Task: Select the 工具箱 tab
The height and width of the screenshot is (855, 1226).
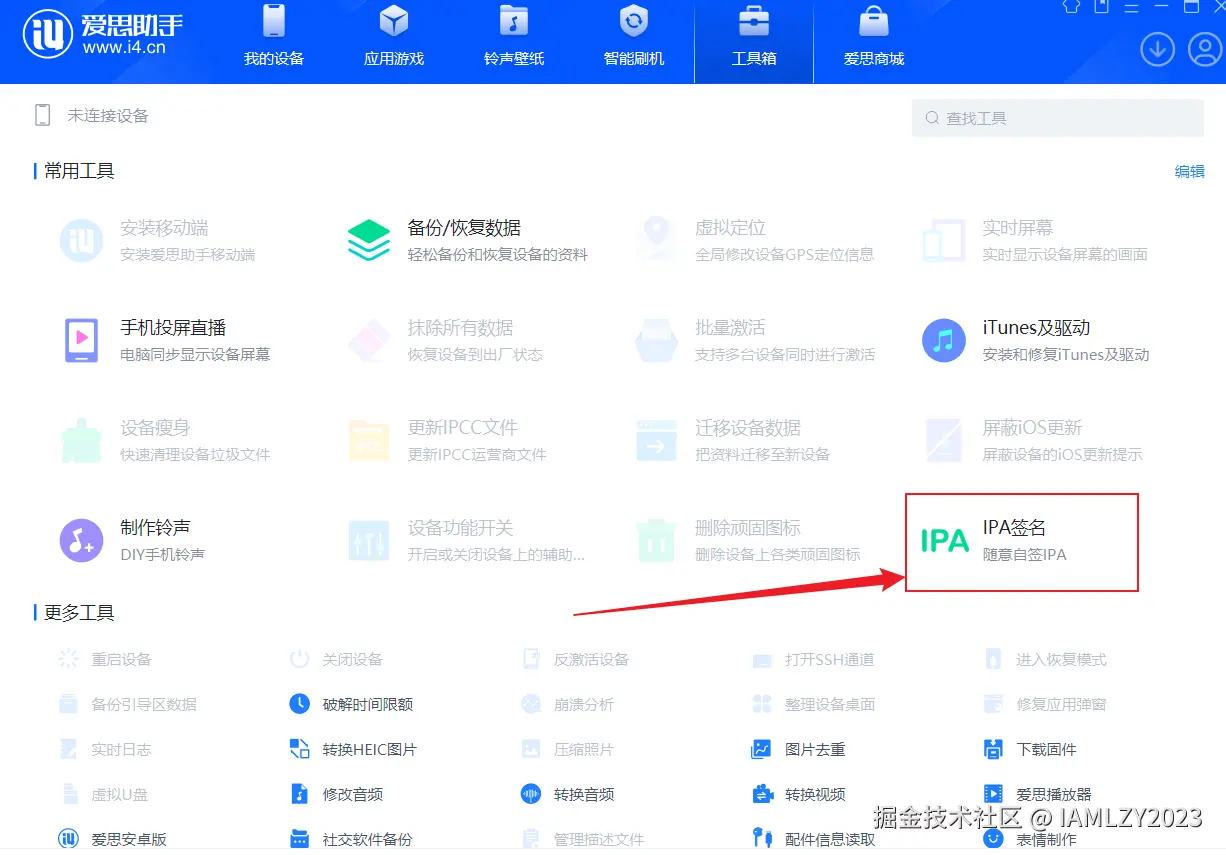Action: click(x=754, y=40)
